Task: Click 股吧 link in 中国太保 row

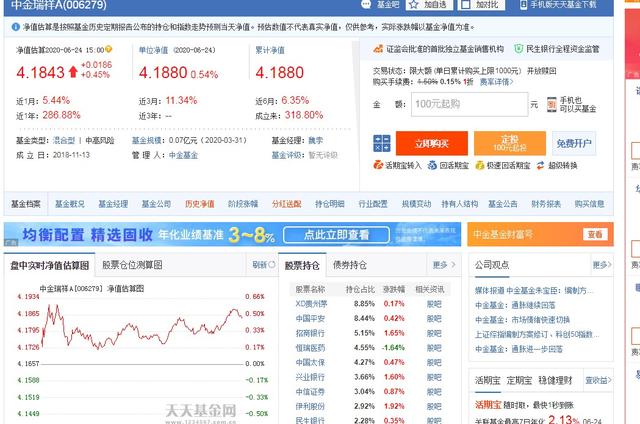Action: tap(434, 362)
